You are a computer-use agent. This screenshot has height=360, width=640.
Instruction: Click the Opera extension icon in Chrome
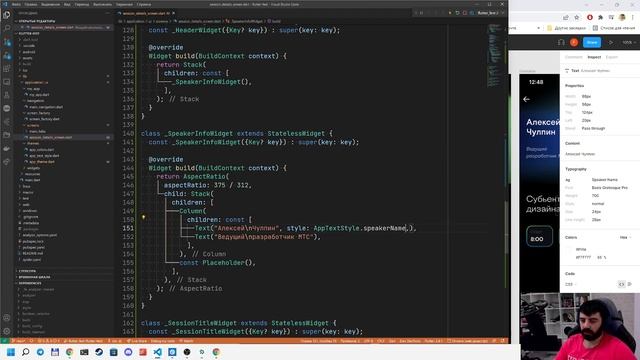tap(590, 18)
